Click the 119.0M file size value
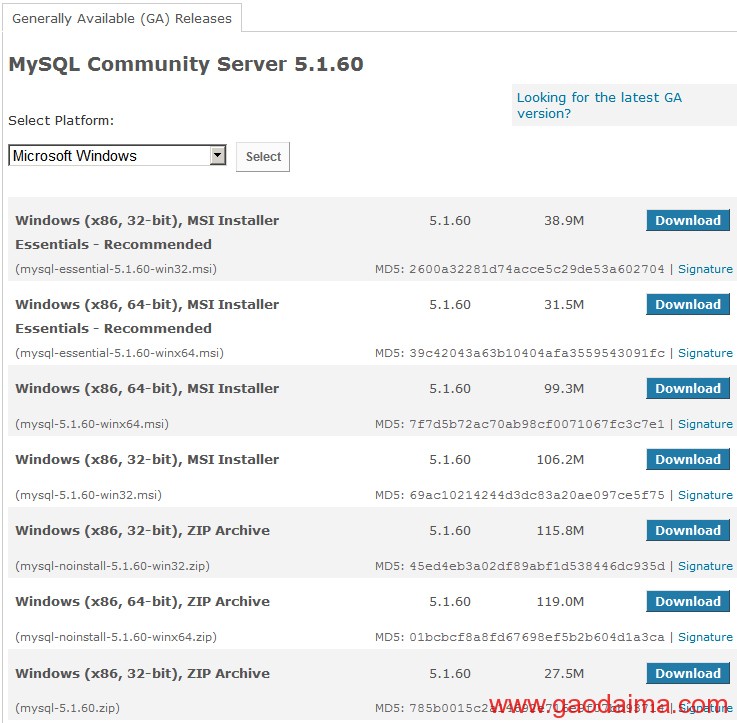 560,602
